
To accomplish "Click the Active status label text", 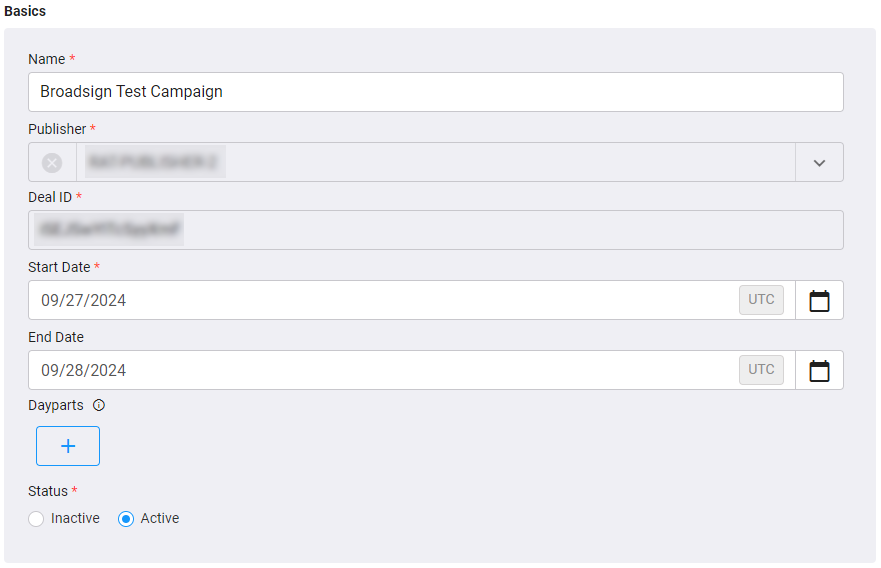I will [160, 518].
